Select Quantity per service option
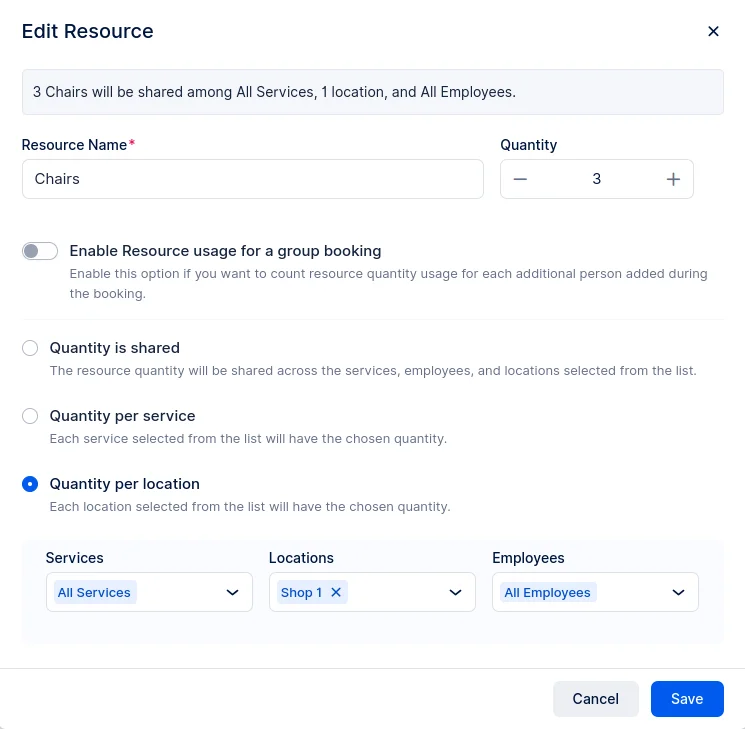 [30, 416]
